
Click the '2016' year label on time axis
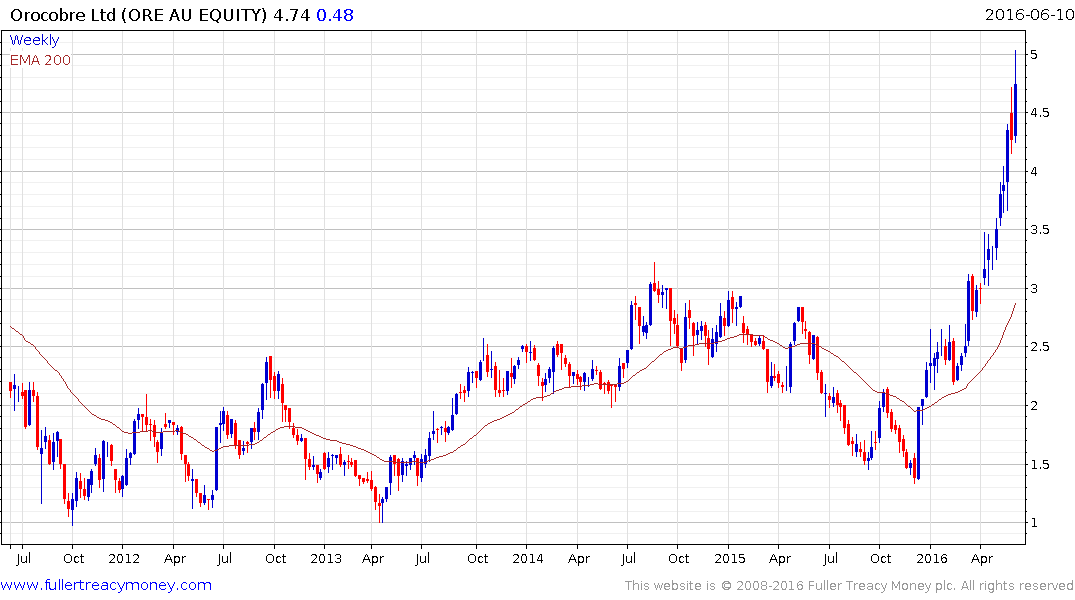pos(932,558)
